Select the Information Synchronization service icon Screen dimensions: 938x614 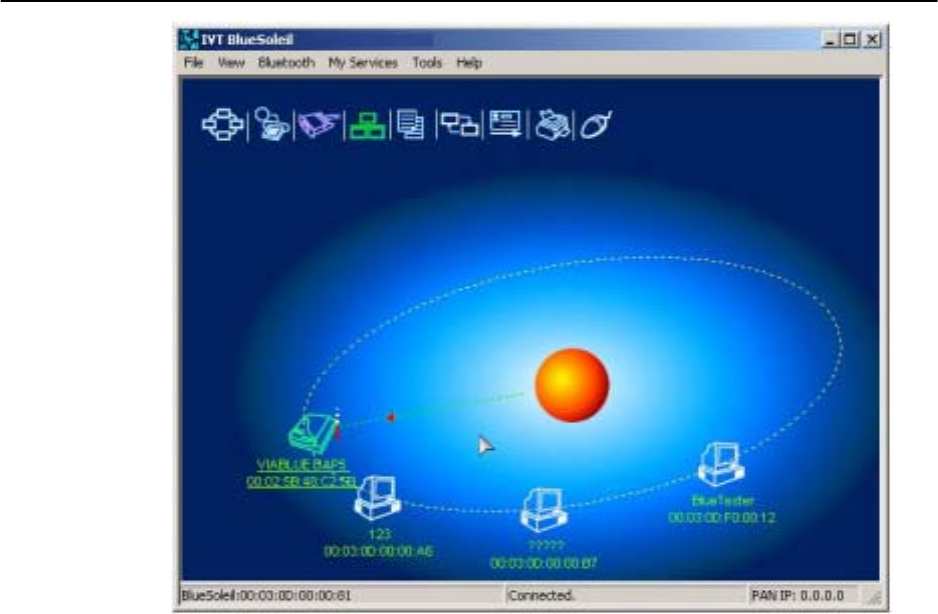click(x=459, y=124)
